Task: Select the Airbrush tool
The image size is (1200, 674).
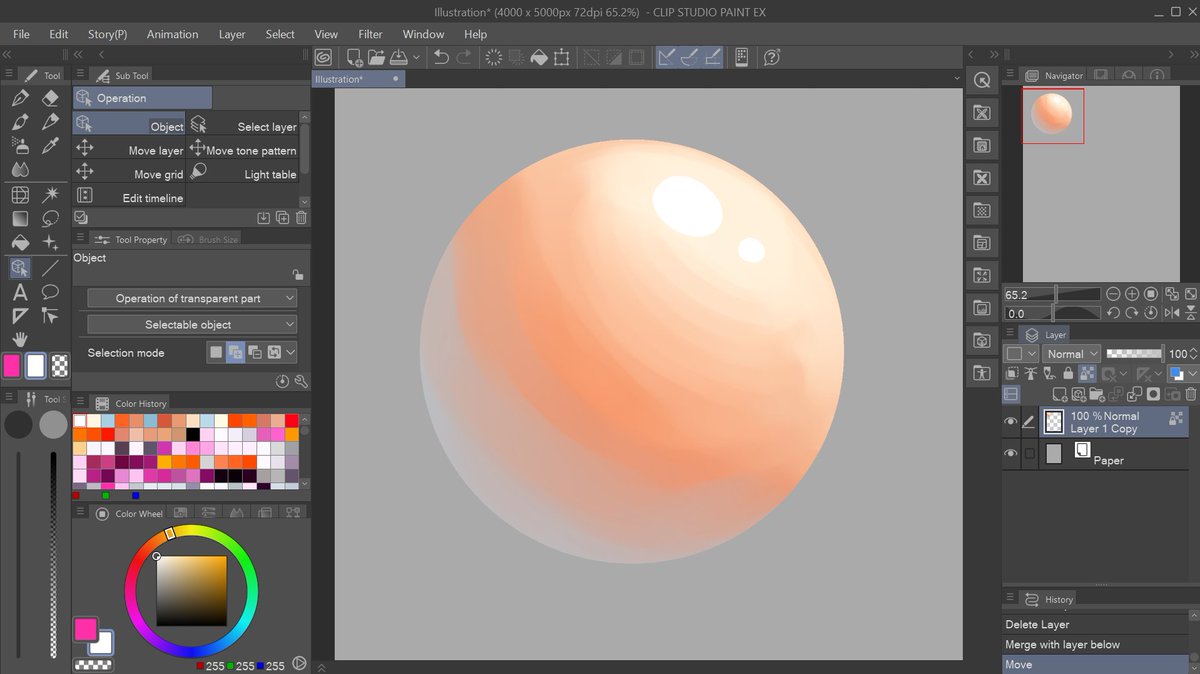Action: (x=19, y=146)
